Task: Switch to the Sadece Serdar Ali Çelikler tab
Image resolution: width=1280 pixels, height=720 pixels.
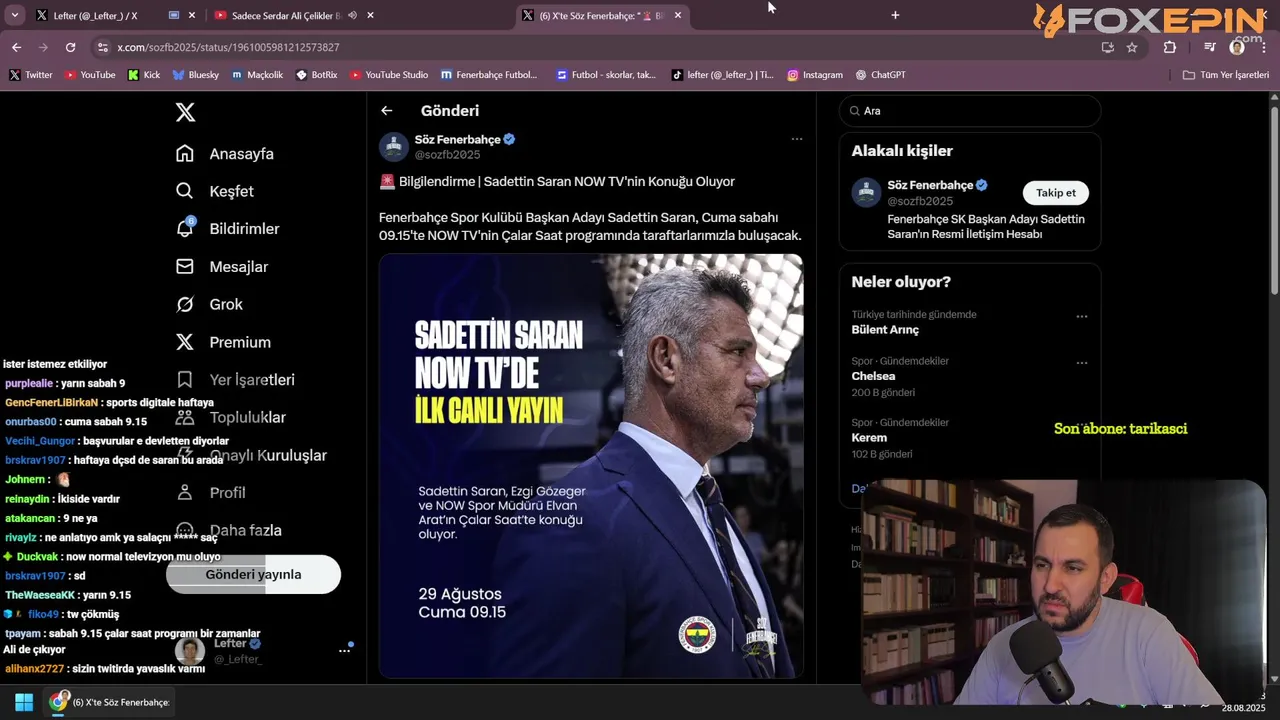Action: point(285,16)
